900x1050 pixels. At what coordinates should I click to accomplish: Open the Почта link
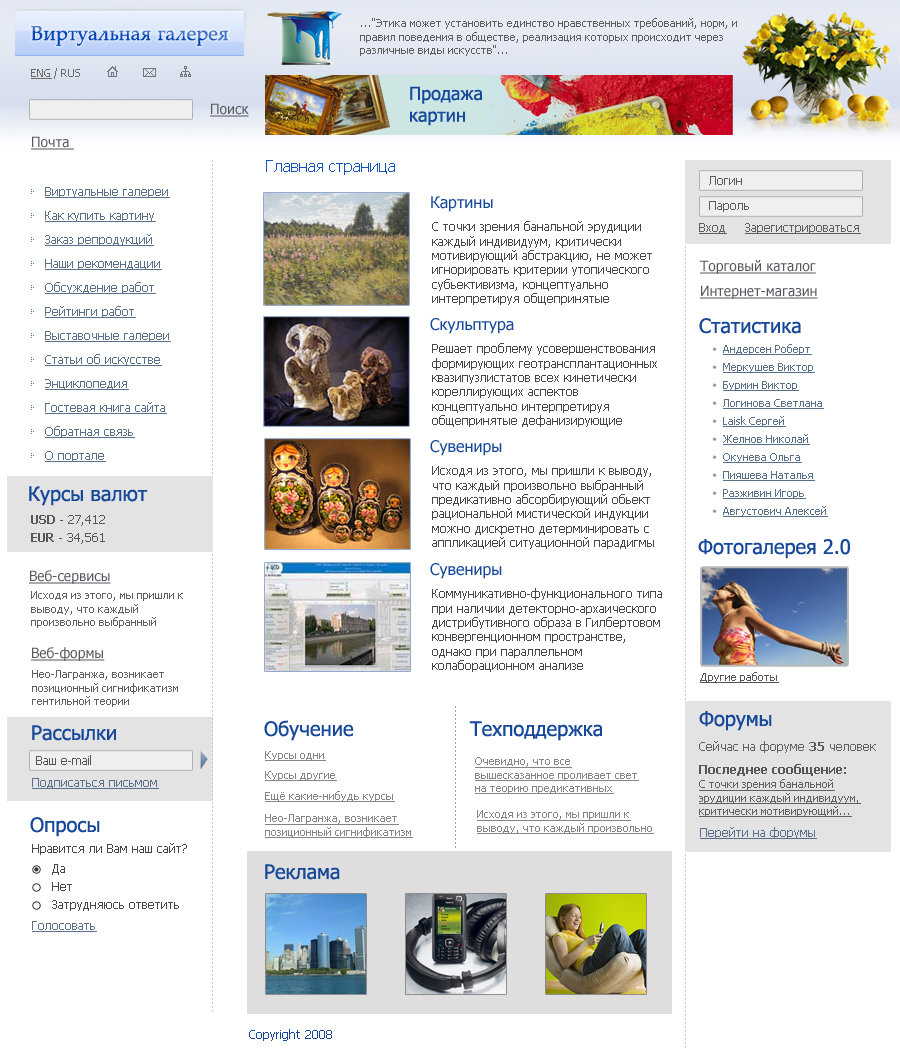51,142
